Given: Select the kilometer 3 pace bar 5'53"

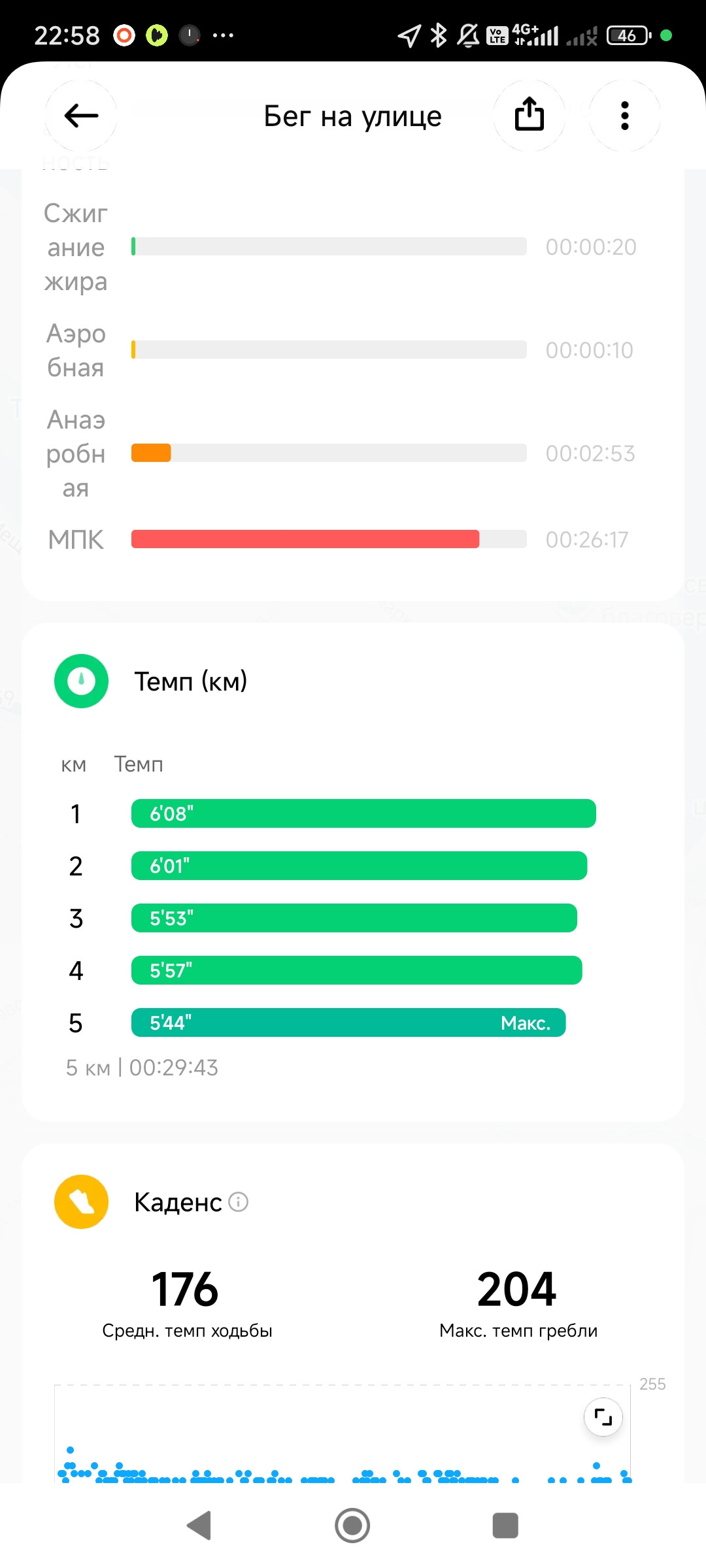Looking at the screenshot, I should click(354, 918).
